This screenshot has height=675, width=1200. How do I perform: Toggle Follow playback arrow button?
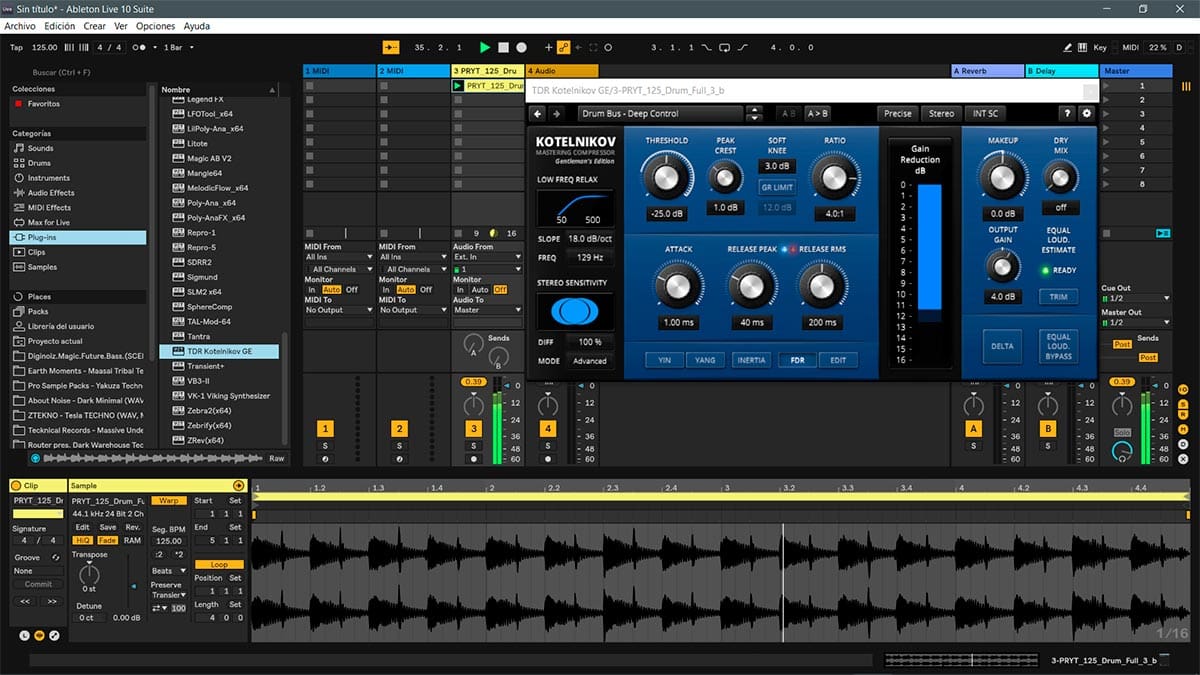(x=391, y=47)
